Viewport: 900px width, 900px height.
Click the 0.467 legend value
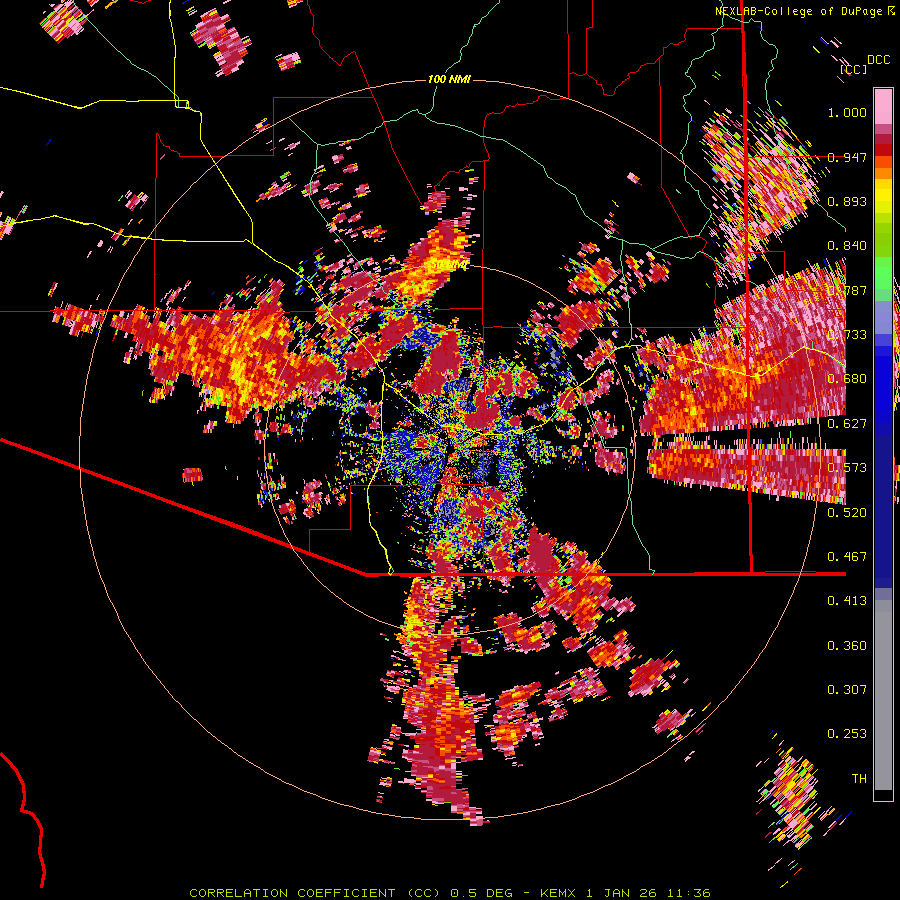pyautogui.click(x=847, y=556)
